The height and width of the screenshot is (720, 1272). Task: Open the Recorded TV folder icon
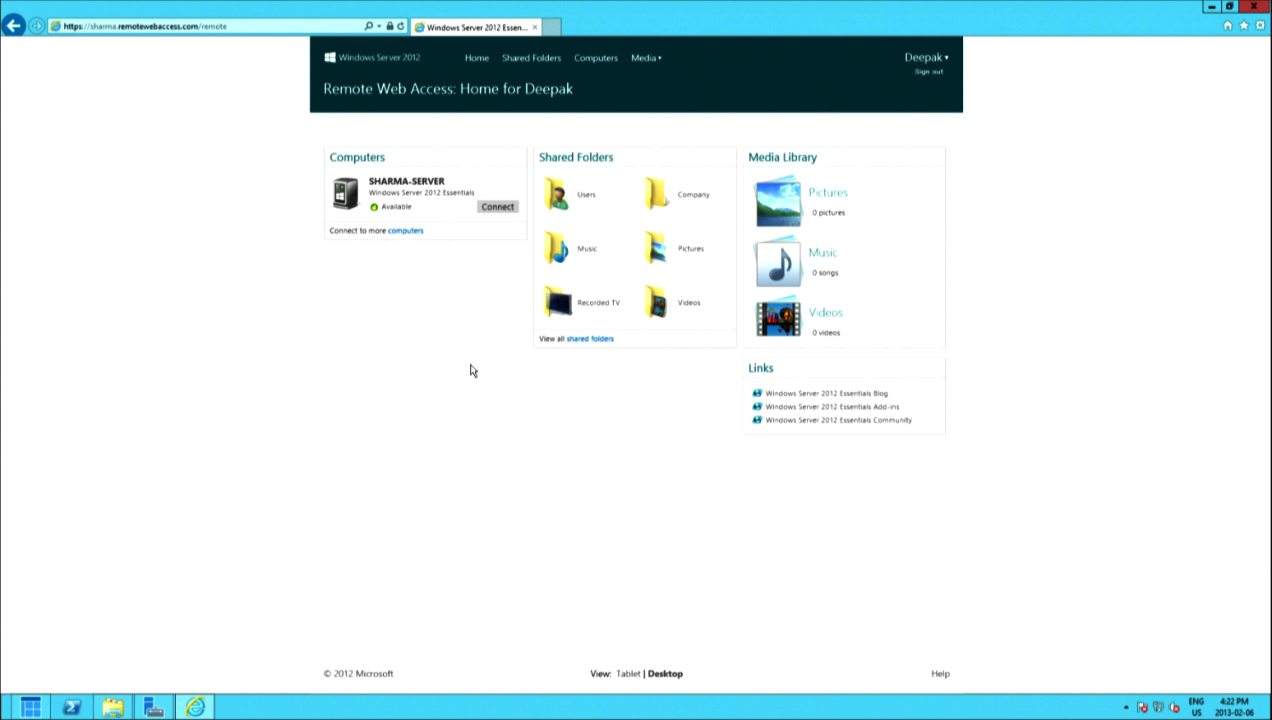[557, 302]
